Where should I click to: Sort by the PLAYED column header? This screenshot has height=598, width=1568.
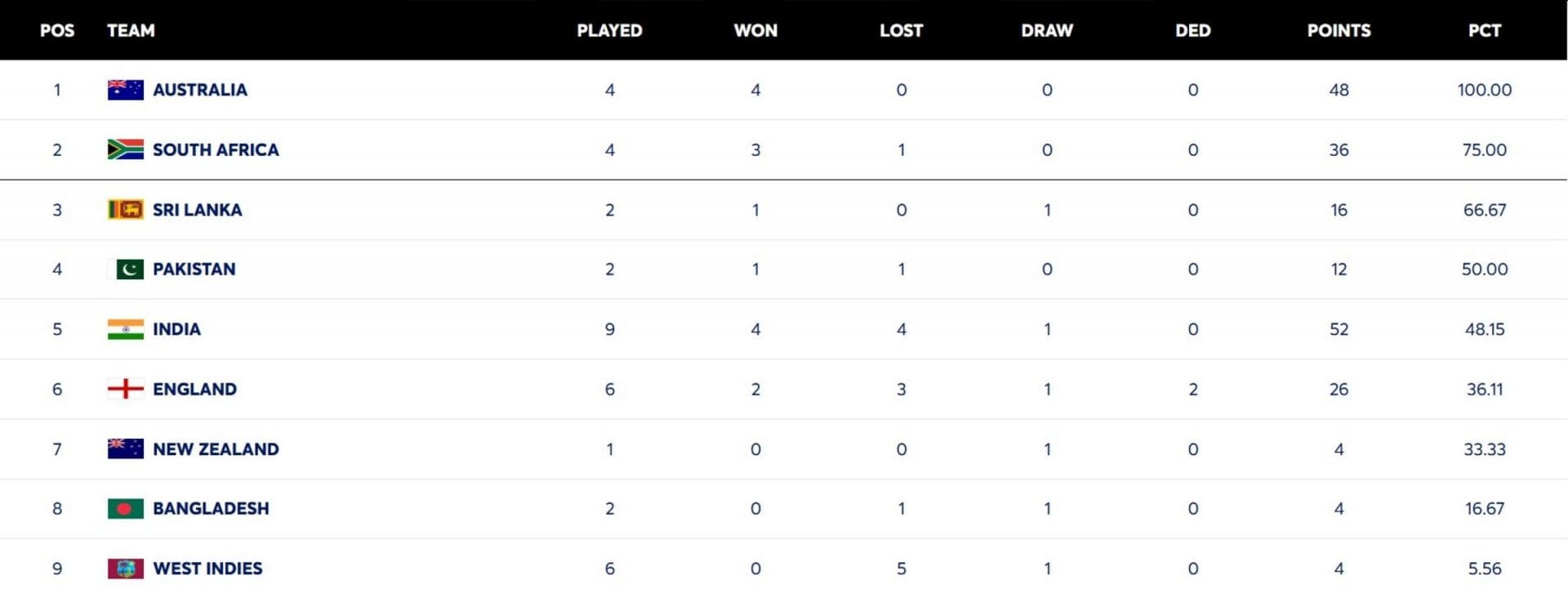click(609, 30)
